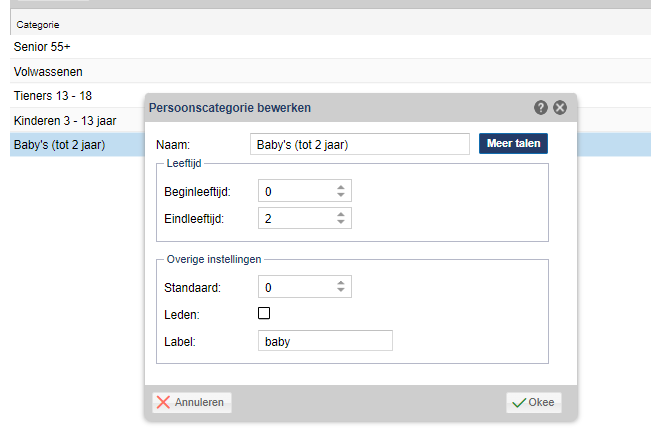Increase Standaard value with up arrow
This screenshot has height=447, width=651.
[x=341, y=283]
